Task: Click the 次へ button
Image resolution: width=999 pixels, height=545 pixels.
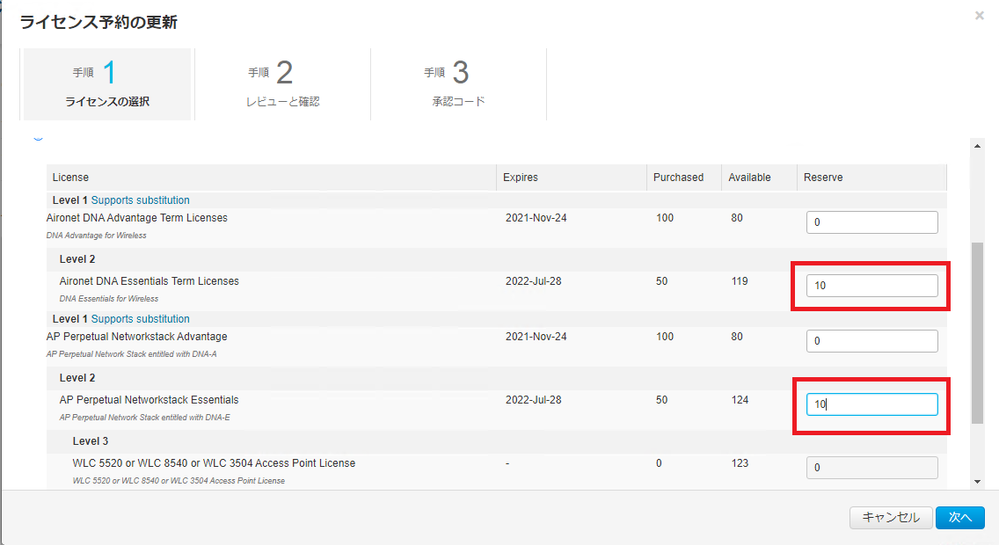Action: pyautogui.click(x=960, y=518)
